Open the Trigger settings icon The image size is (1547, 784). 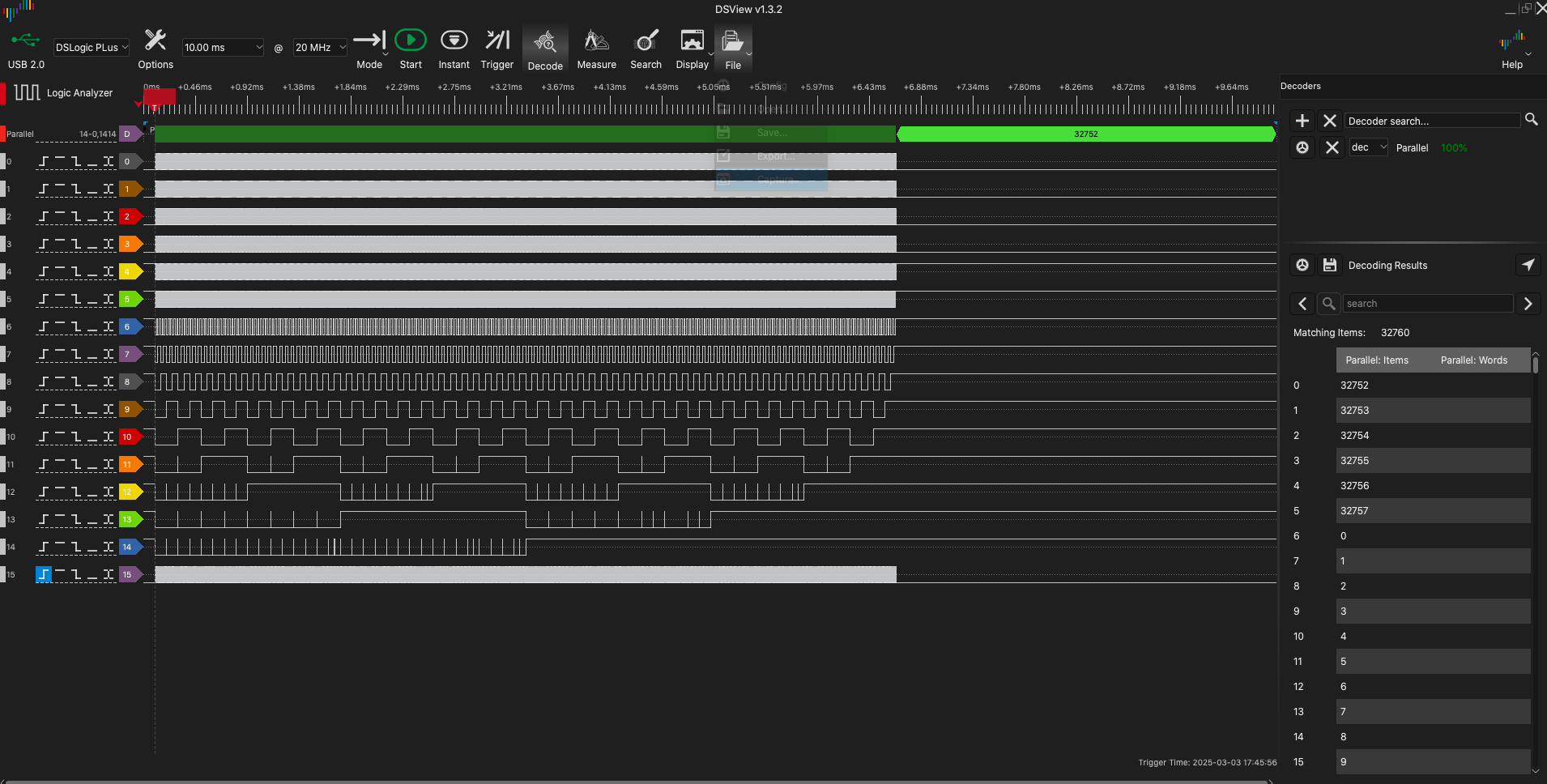coord(497,40)
